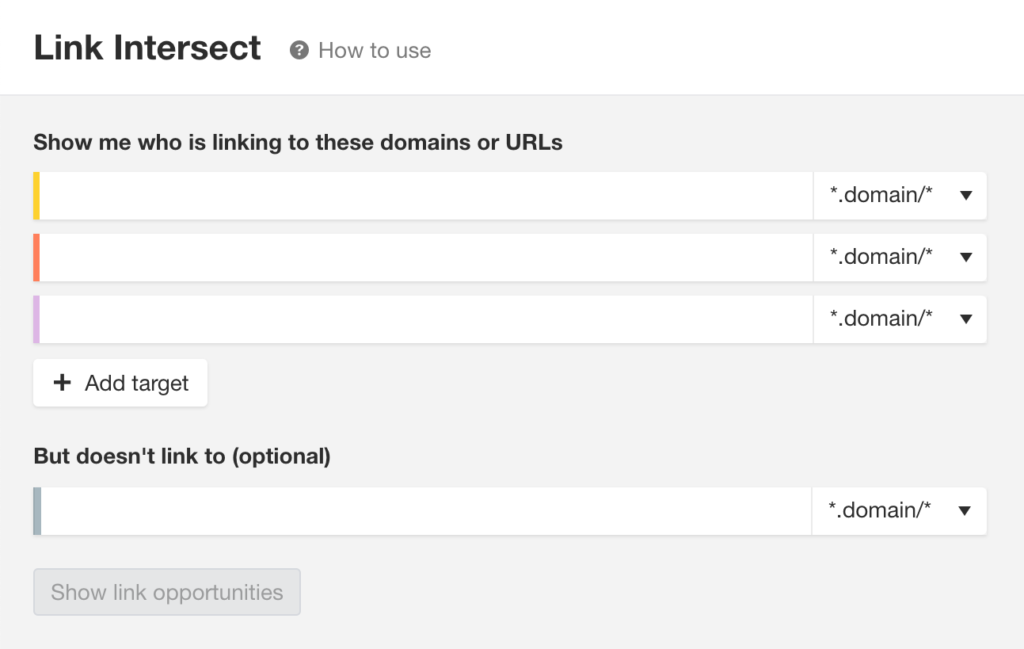Click the plus icon in Add target

62,383
